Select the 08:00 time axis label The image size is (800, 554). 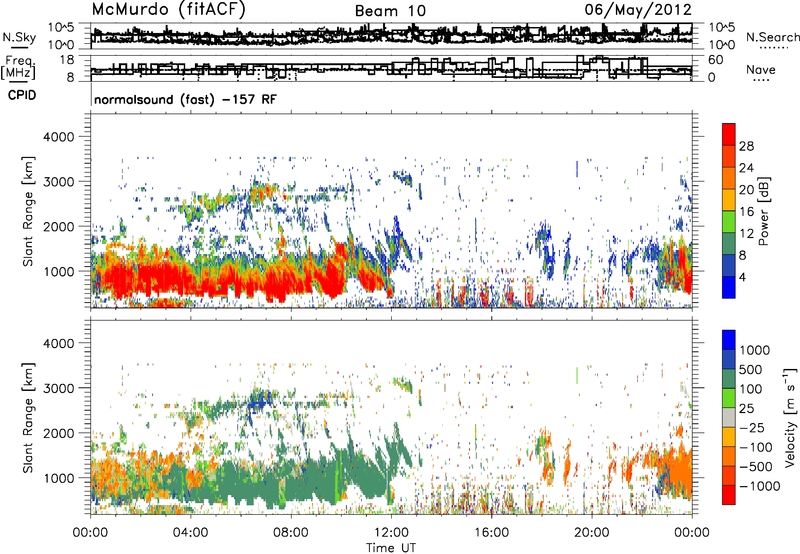(x=291, y=533)
